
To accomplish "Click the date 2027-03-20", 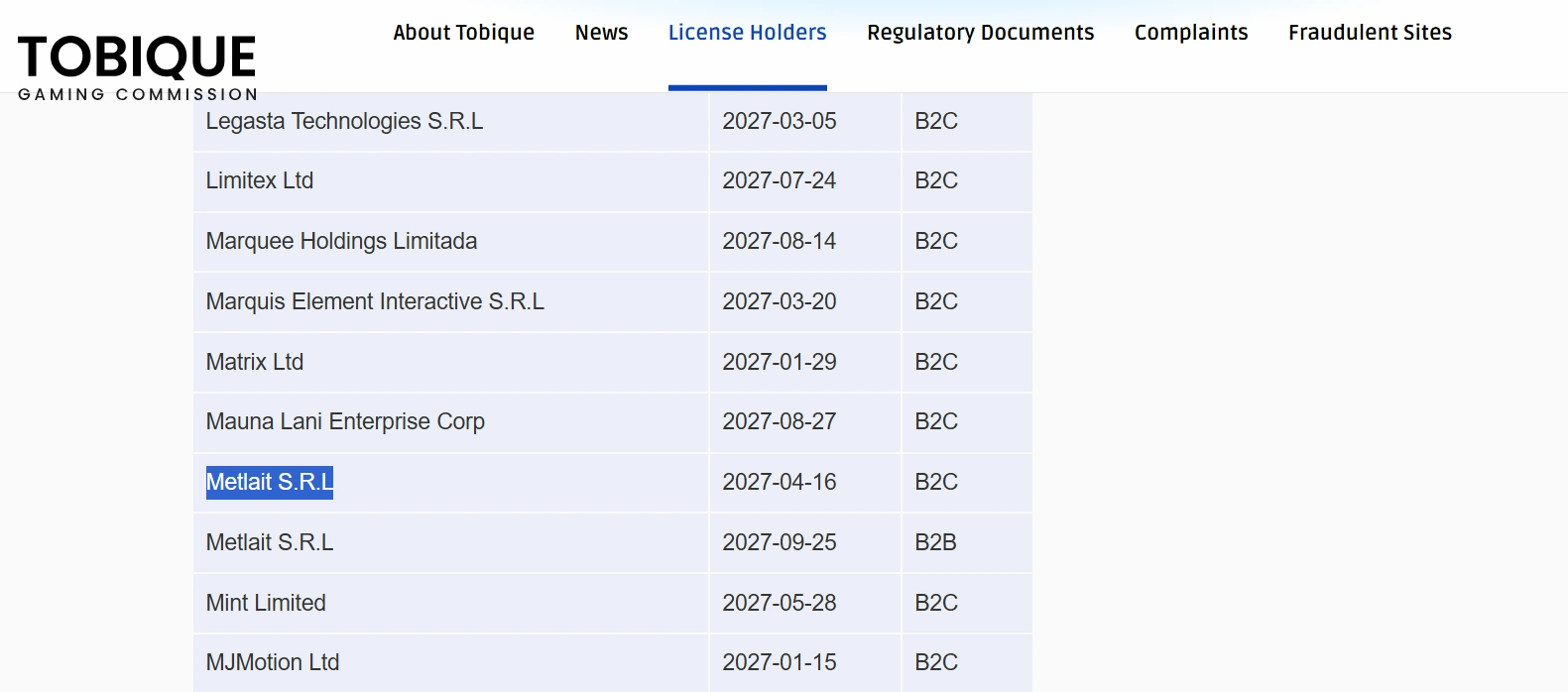I will [x=780, y=301].
